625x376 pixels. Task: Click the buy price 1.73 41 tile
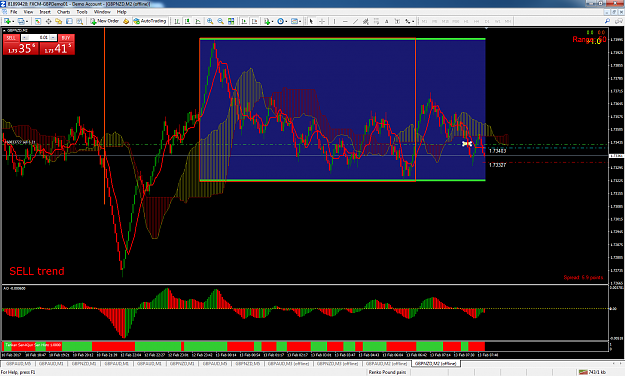pyautogui.click(x=57, y=48)
